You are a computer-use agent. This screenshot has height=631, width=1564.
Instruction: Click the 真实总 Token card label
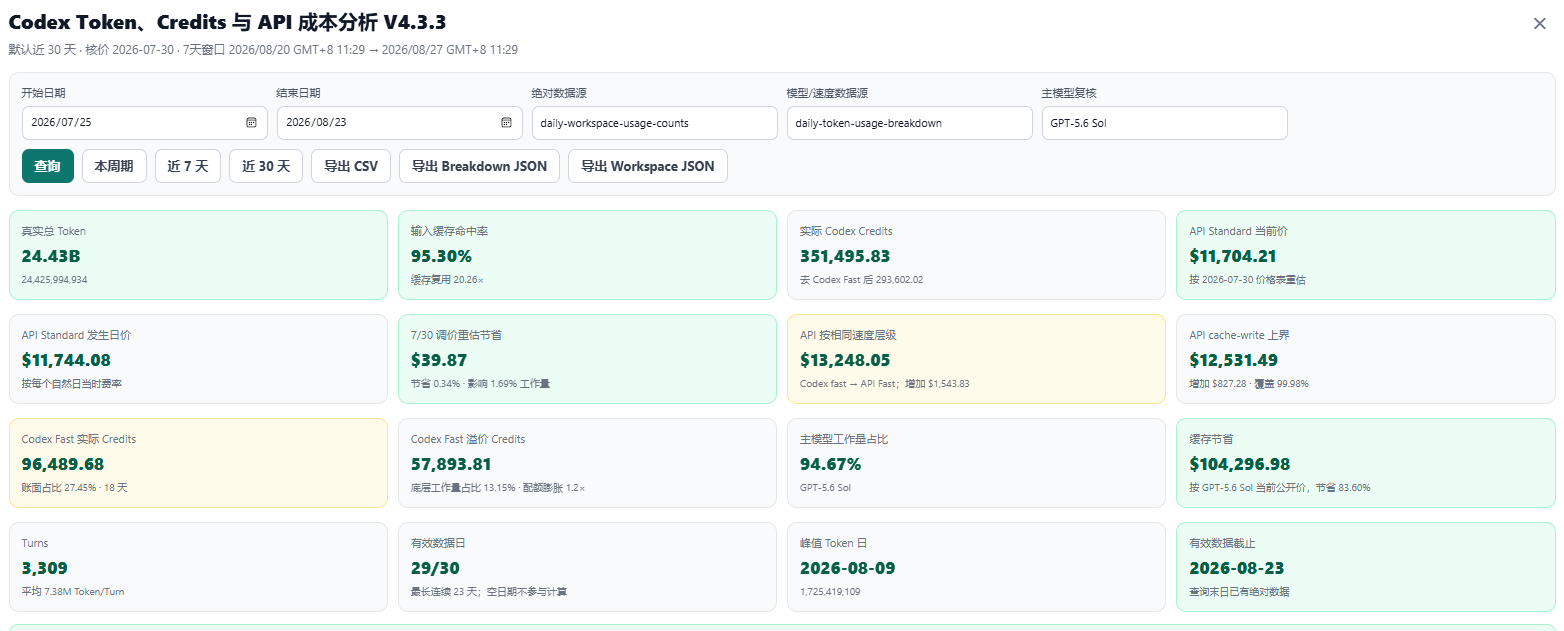pyautogui.click(x=54, y=231)
